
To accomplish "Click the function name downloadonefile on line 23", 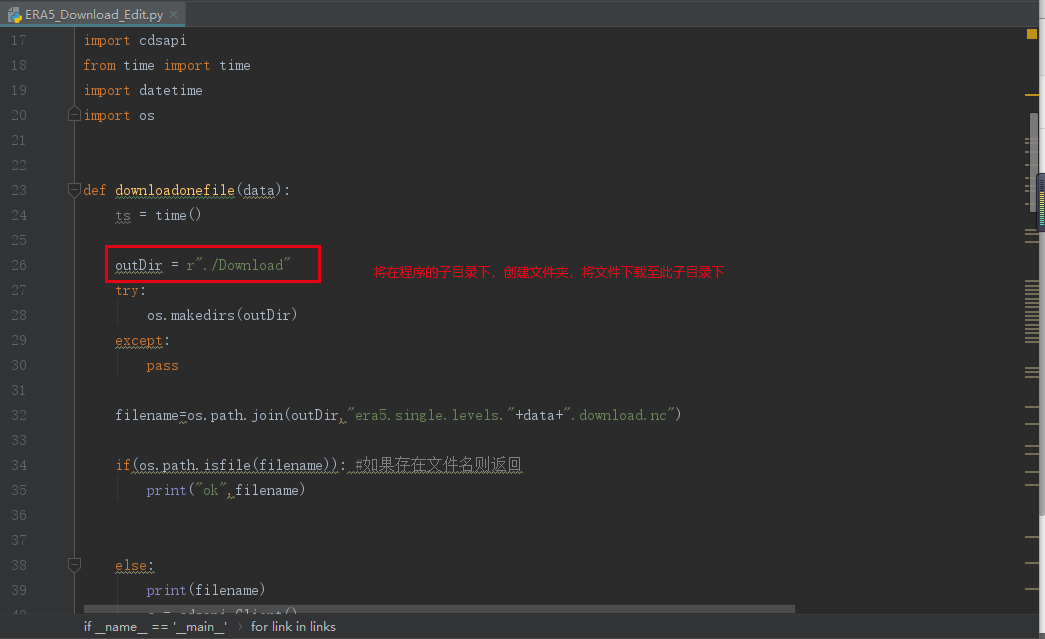I will 174,190.
